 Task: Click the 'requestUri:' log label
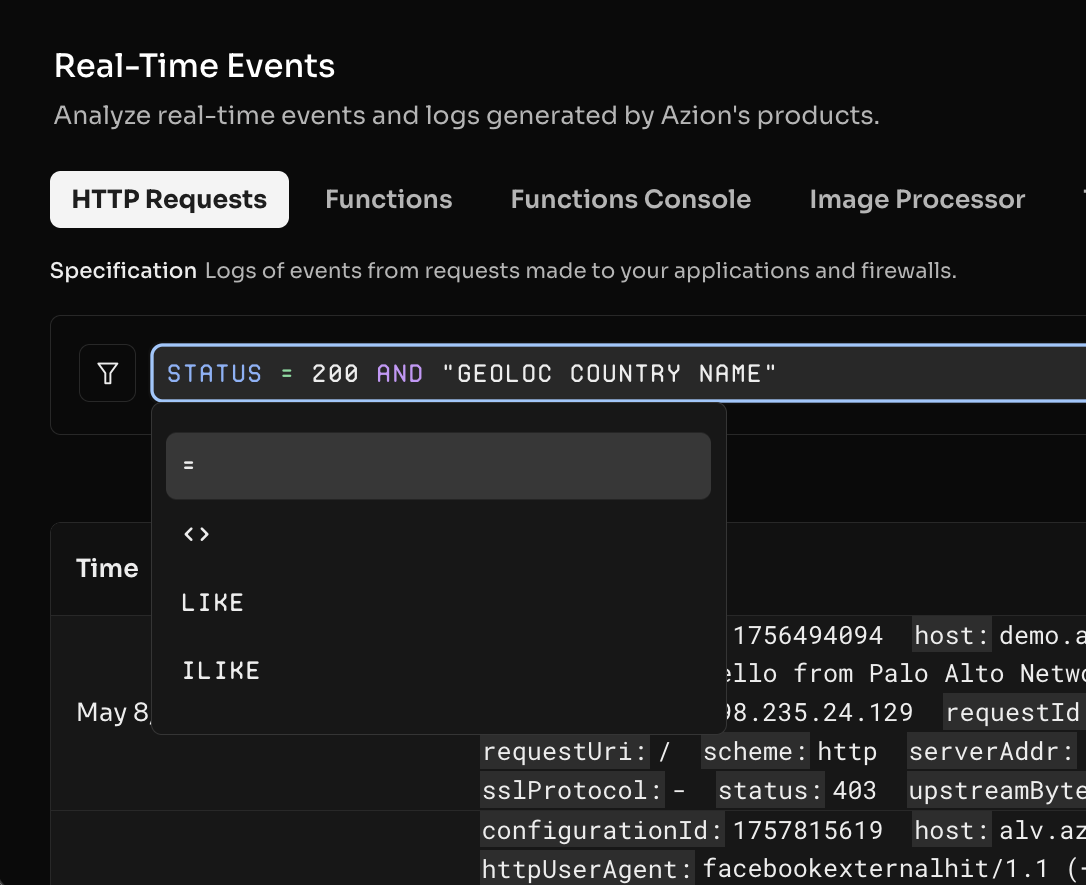[564, 751]
